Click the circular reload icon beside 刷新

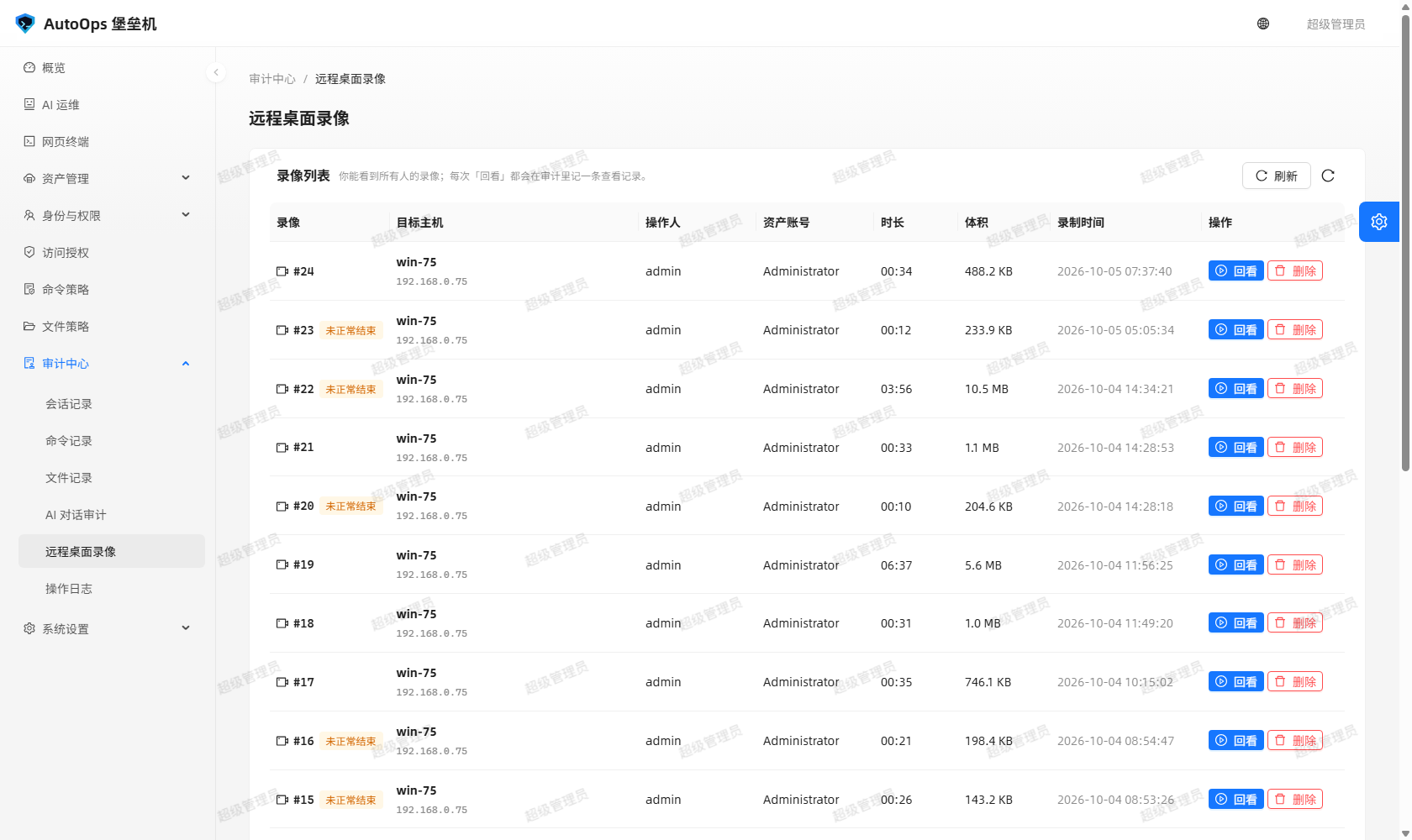1328,176
